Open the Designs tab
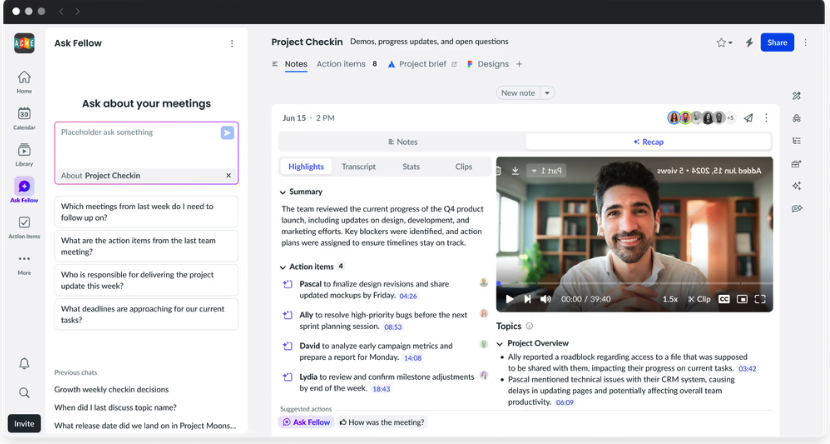 [x=488, y=64]
